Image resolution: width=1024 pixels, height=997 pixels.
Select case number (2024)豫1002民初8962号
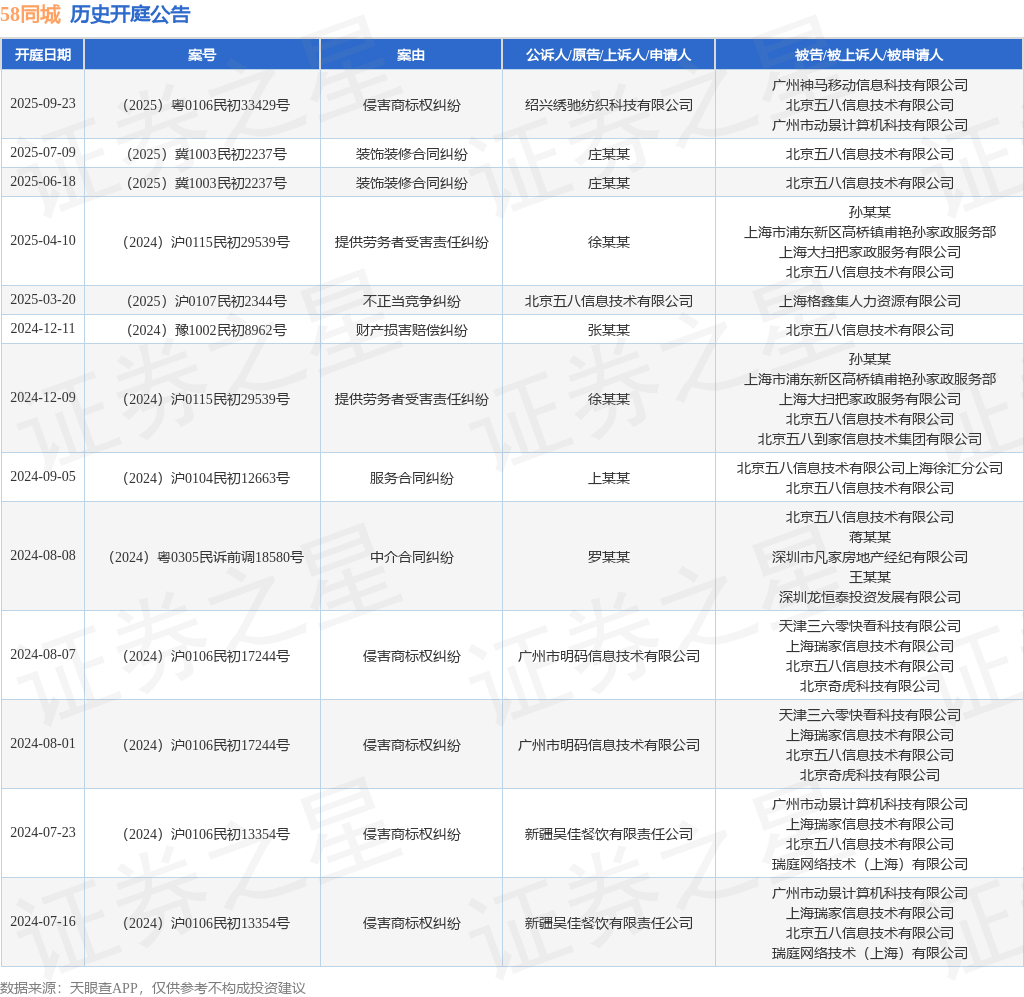click(x=206, y=330)
